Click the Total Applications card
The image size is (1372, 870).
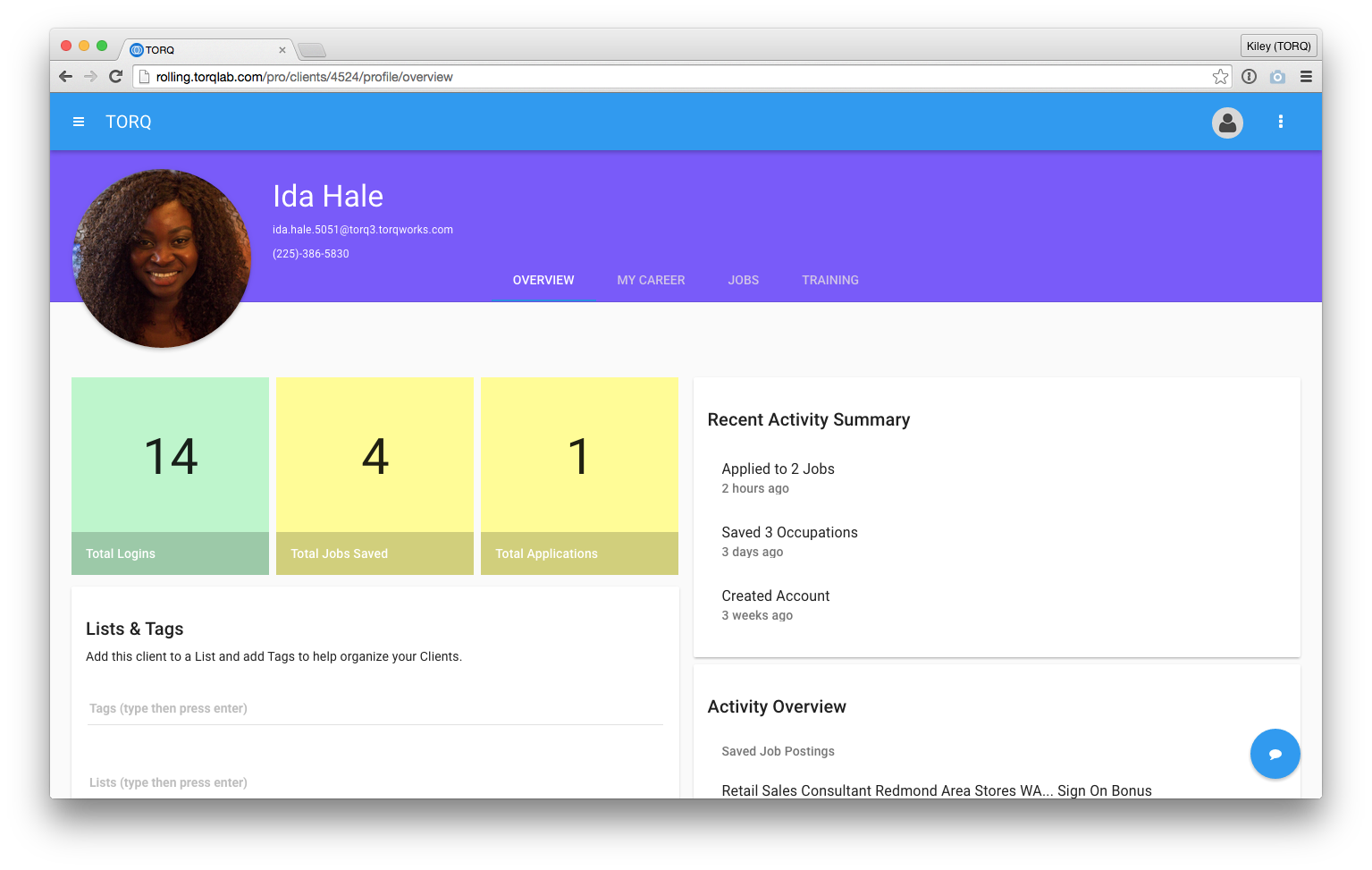579,476
